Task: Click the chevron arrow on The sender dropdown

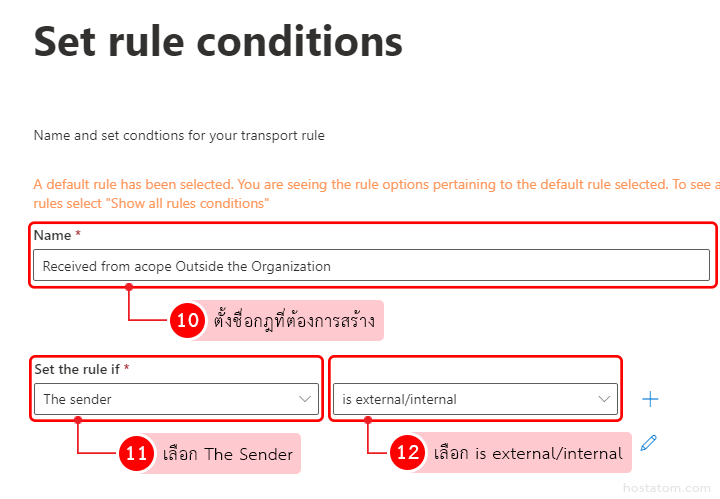Action: [306, 399]
